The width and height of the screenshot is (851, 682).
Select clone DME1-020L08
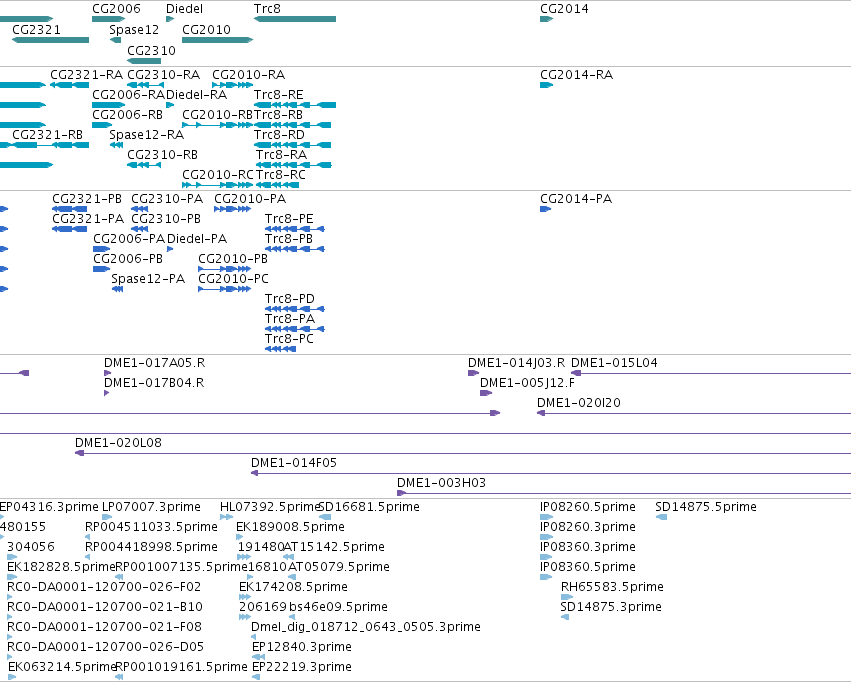click(118, 443)
